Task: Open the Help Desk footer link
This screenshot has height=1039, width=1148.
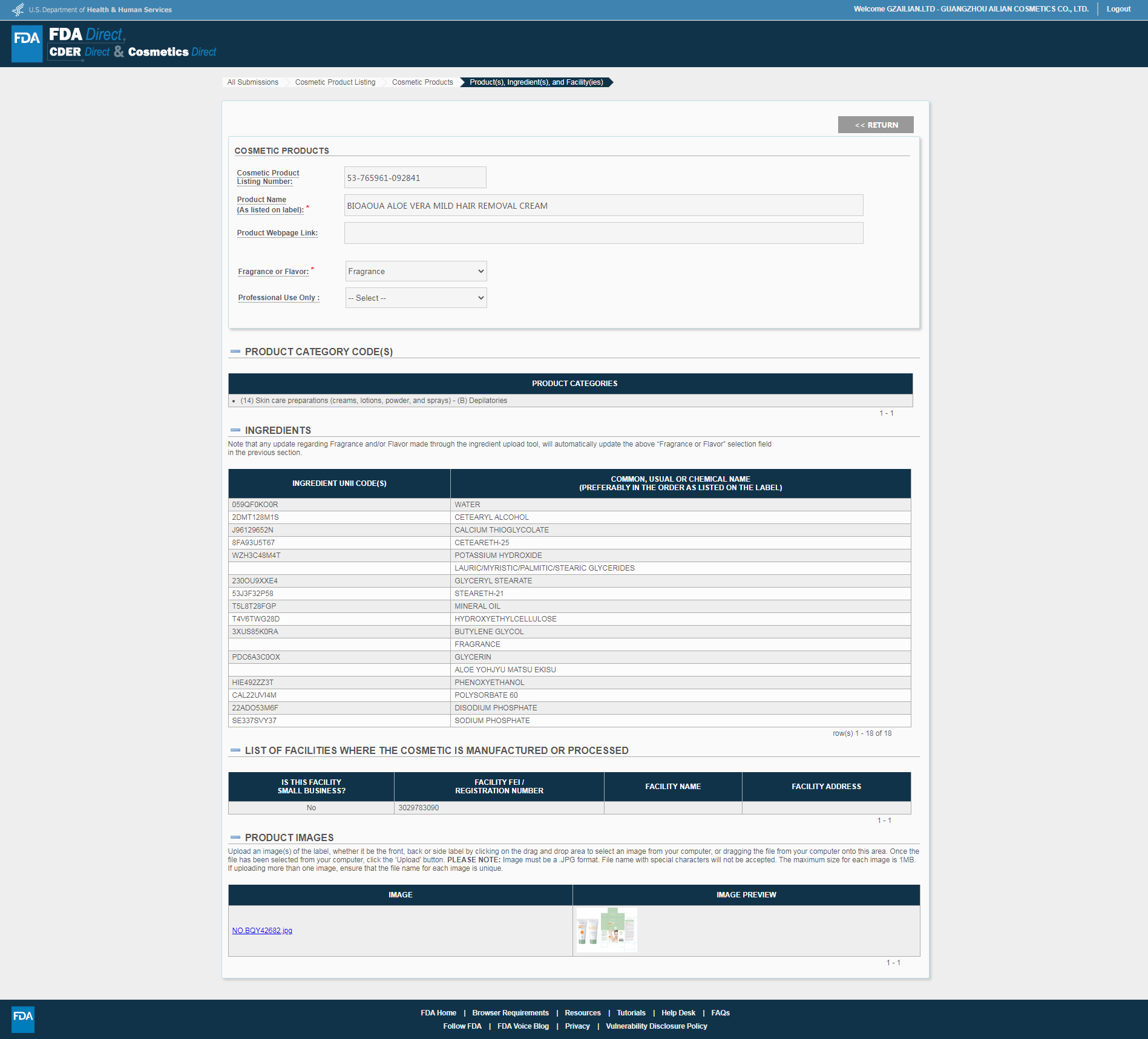Action: pyautogui.click(x=678, y=1013)
